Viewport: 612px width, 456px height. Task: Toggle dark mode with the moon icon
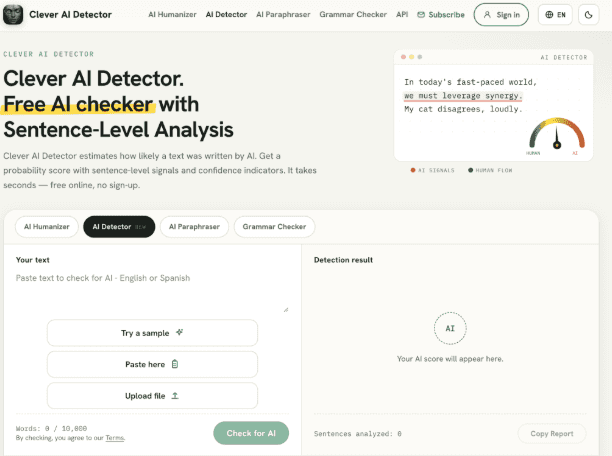[589, 15]
